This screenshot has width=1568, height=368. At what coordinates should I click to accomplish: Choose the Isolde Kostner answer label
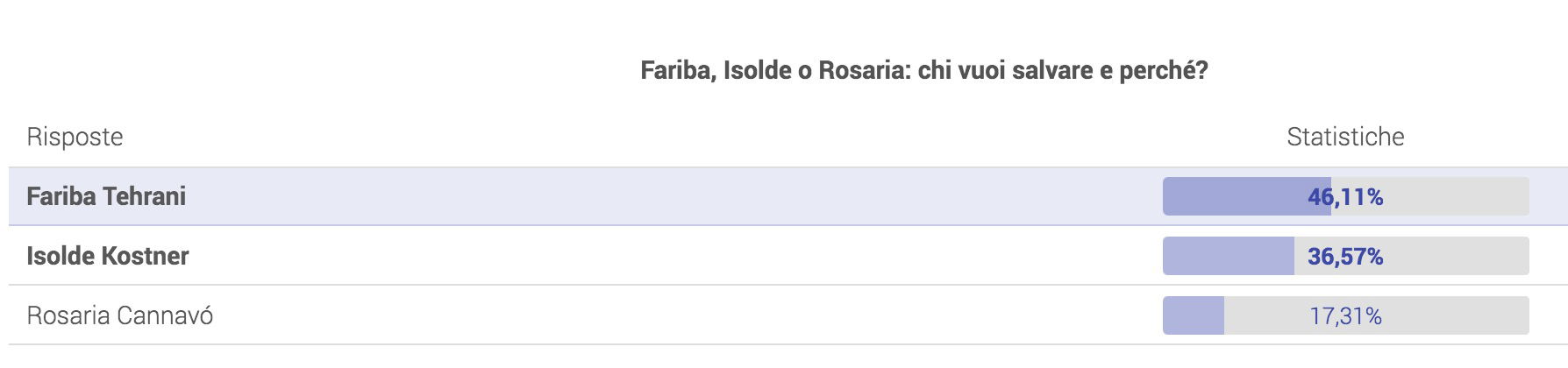point(108,256)
